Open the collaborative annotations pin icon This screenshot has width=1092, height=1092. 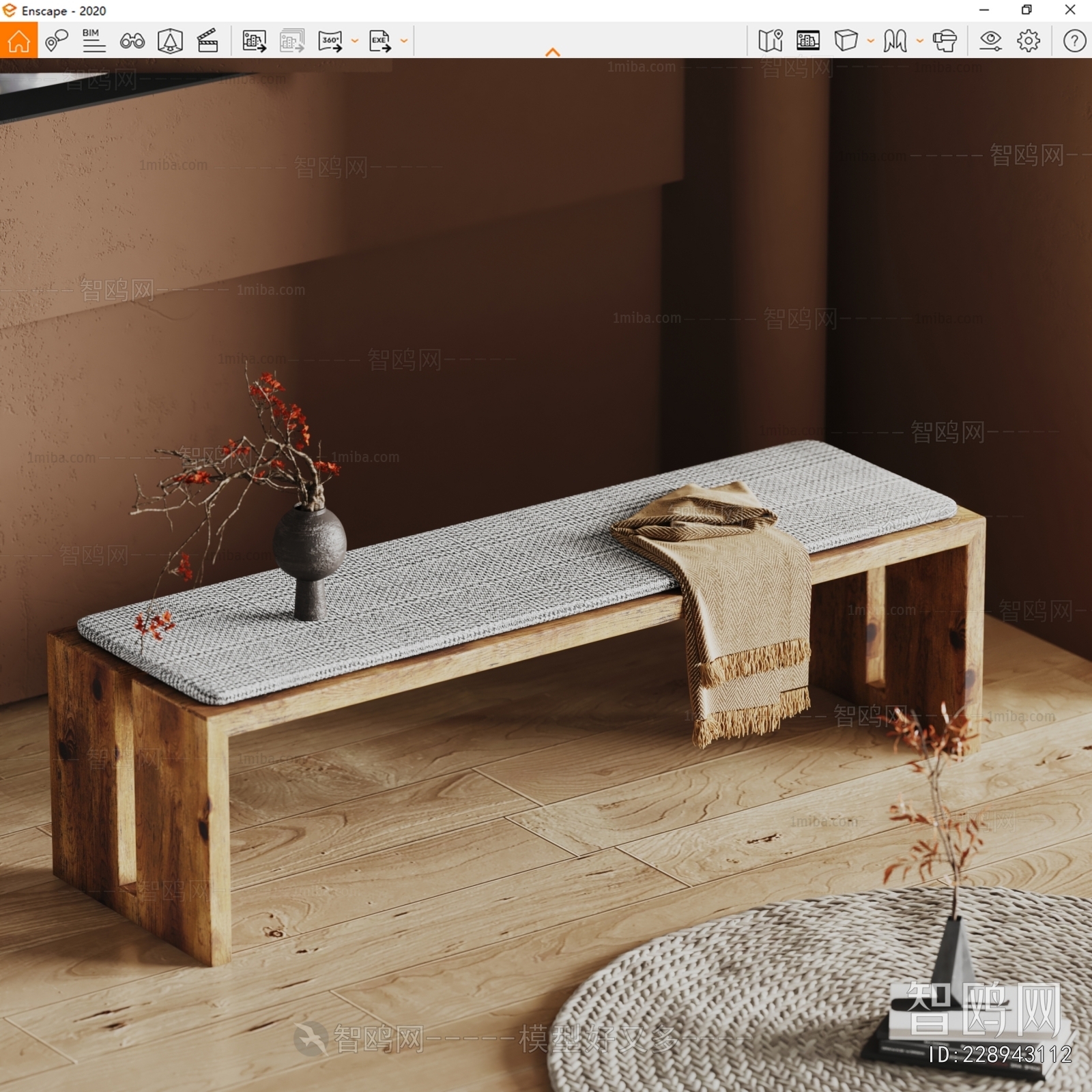tap(57, 41)
